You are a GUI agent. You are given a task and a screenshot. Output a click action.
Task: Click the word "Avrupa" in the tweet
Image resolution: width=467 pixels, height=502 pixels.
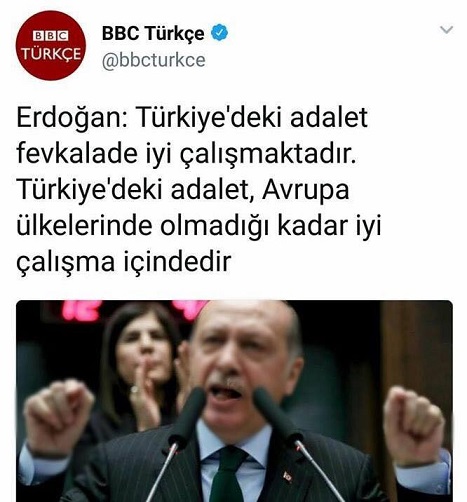pyautogui.click(x=306, y=190)
